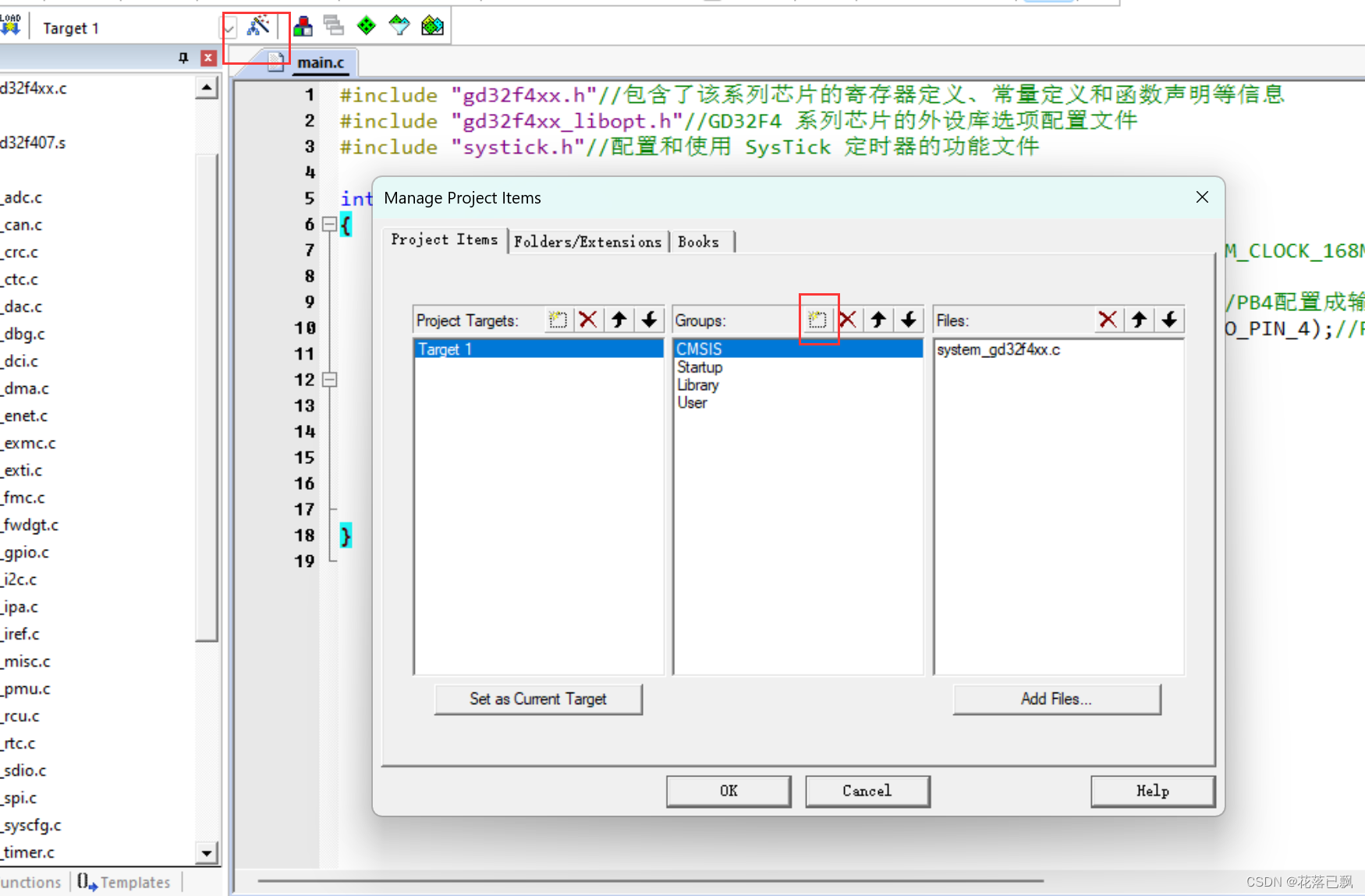Viewport: 1365px width, 896px height.
Task: Click Manage Run-Time Environment green diamond icon
Action: click(x=367, y=27)
